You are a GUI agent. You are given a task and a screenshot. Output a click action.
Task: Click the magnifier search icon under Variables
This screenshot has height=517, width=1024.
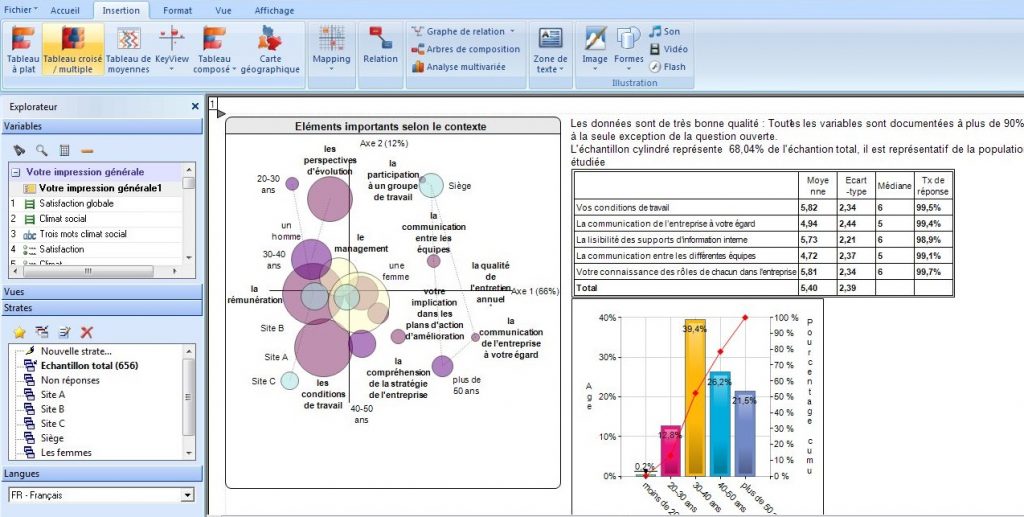coord(42,150)
